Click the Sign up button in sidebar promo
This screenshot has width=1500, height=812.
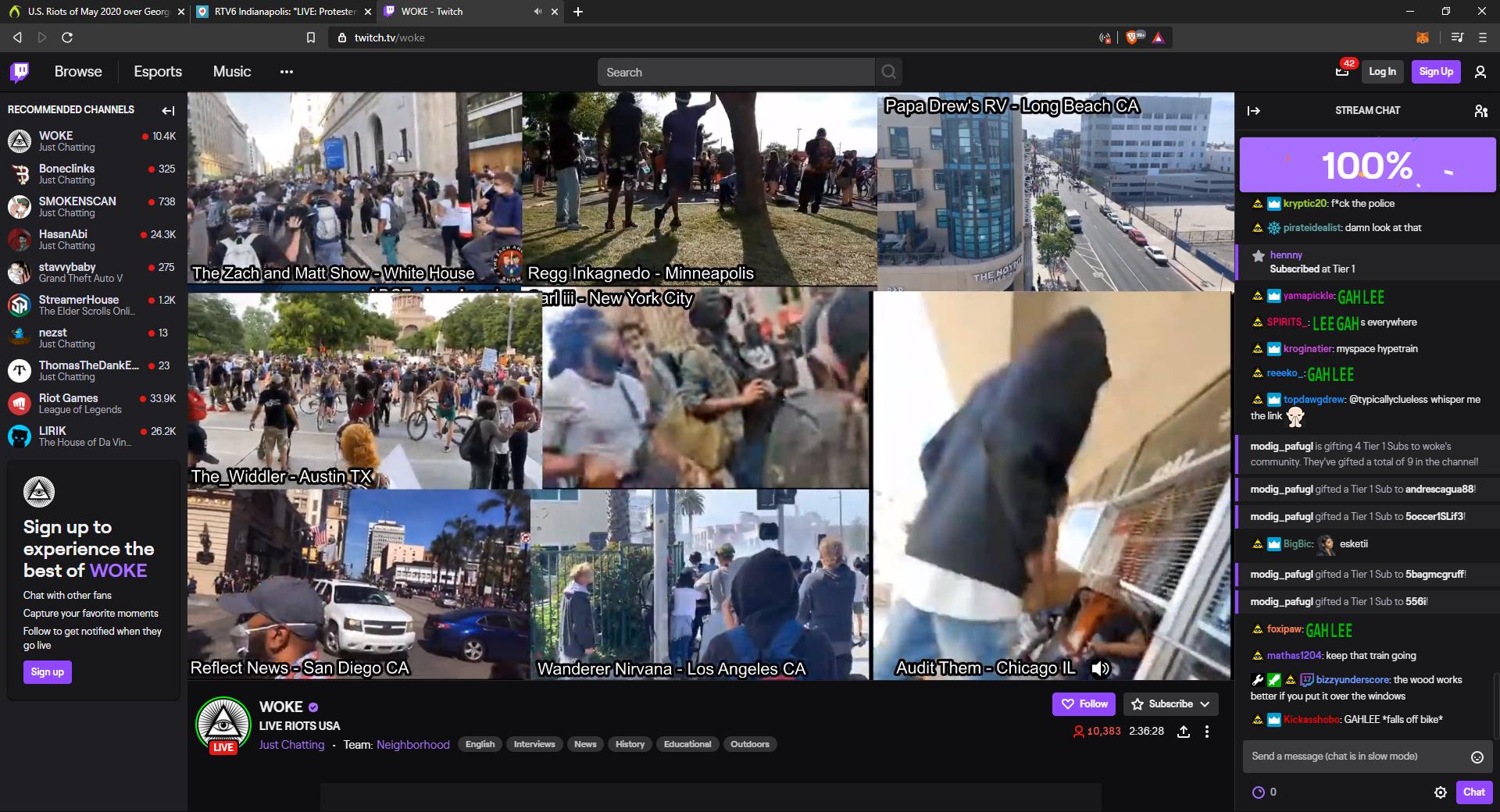(x=48, y=672)
